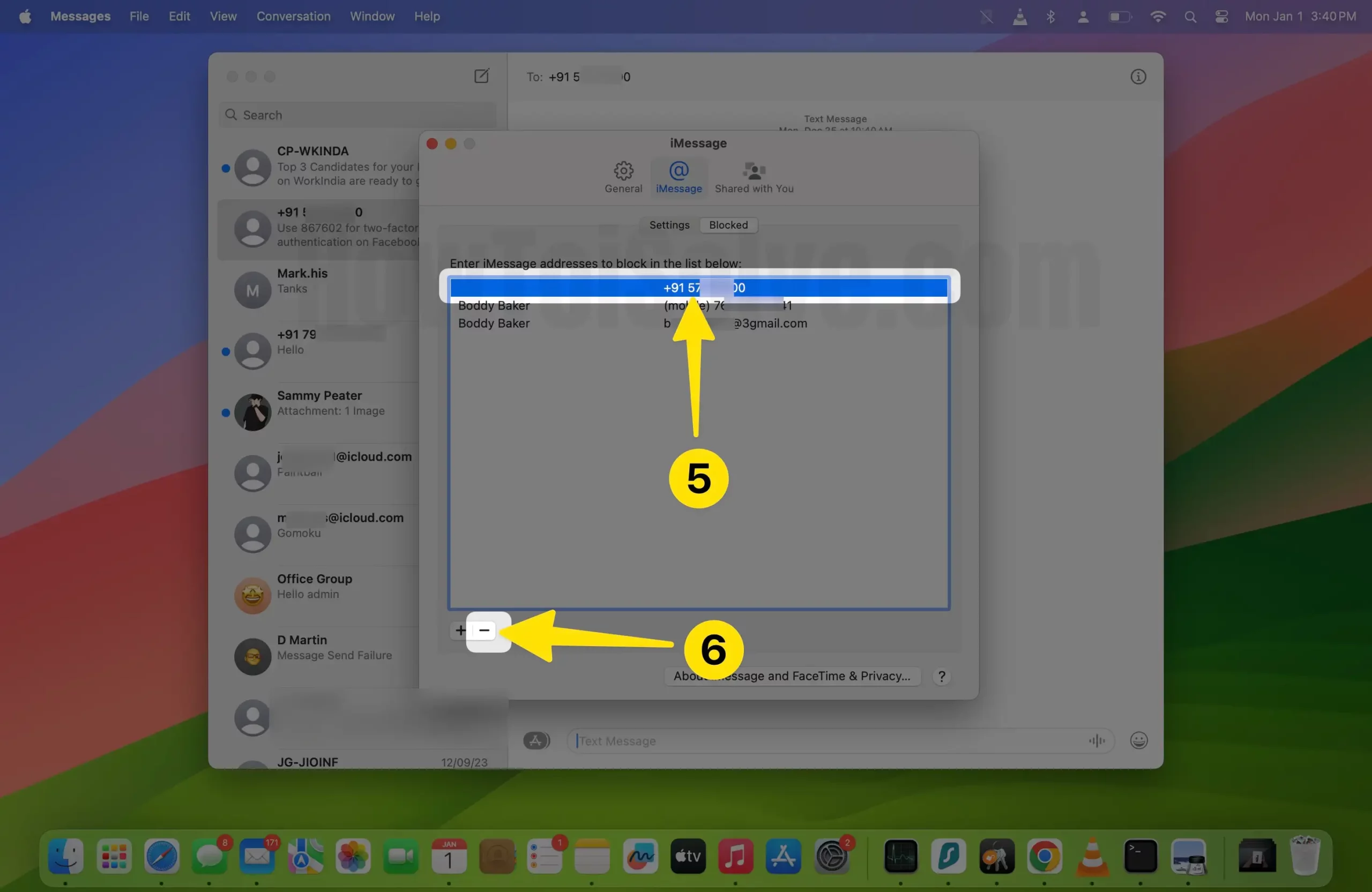The image size is (1372, 892).
Task: Open the Apps button beside message field
Action: pyautogui.click(x=536, y=740)
